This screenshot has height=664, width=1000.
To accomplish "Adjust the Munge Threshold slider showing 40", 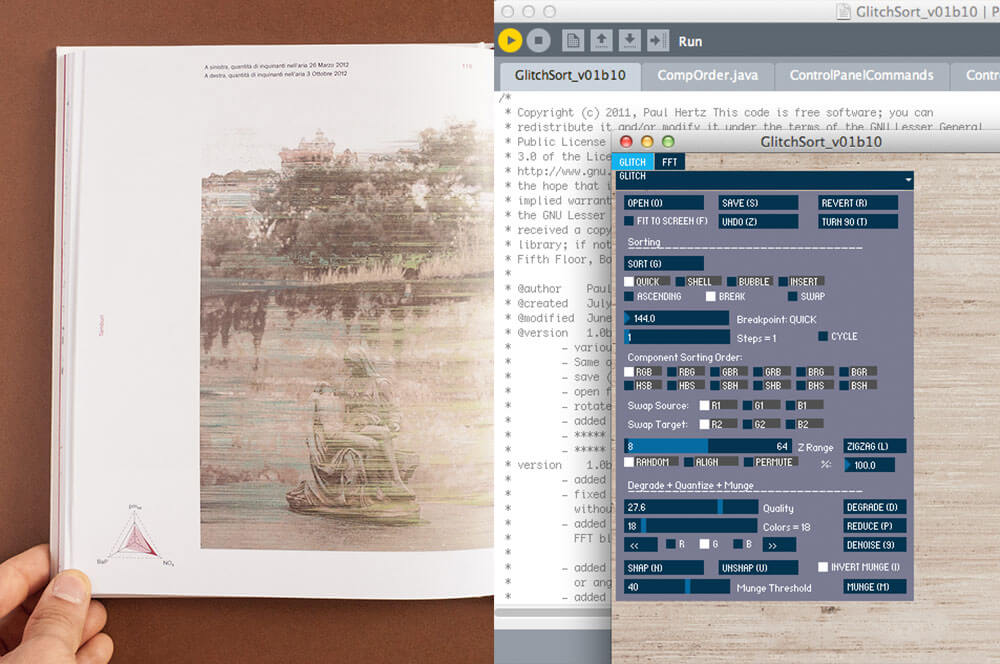I will 677,586.
